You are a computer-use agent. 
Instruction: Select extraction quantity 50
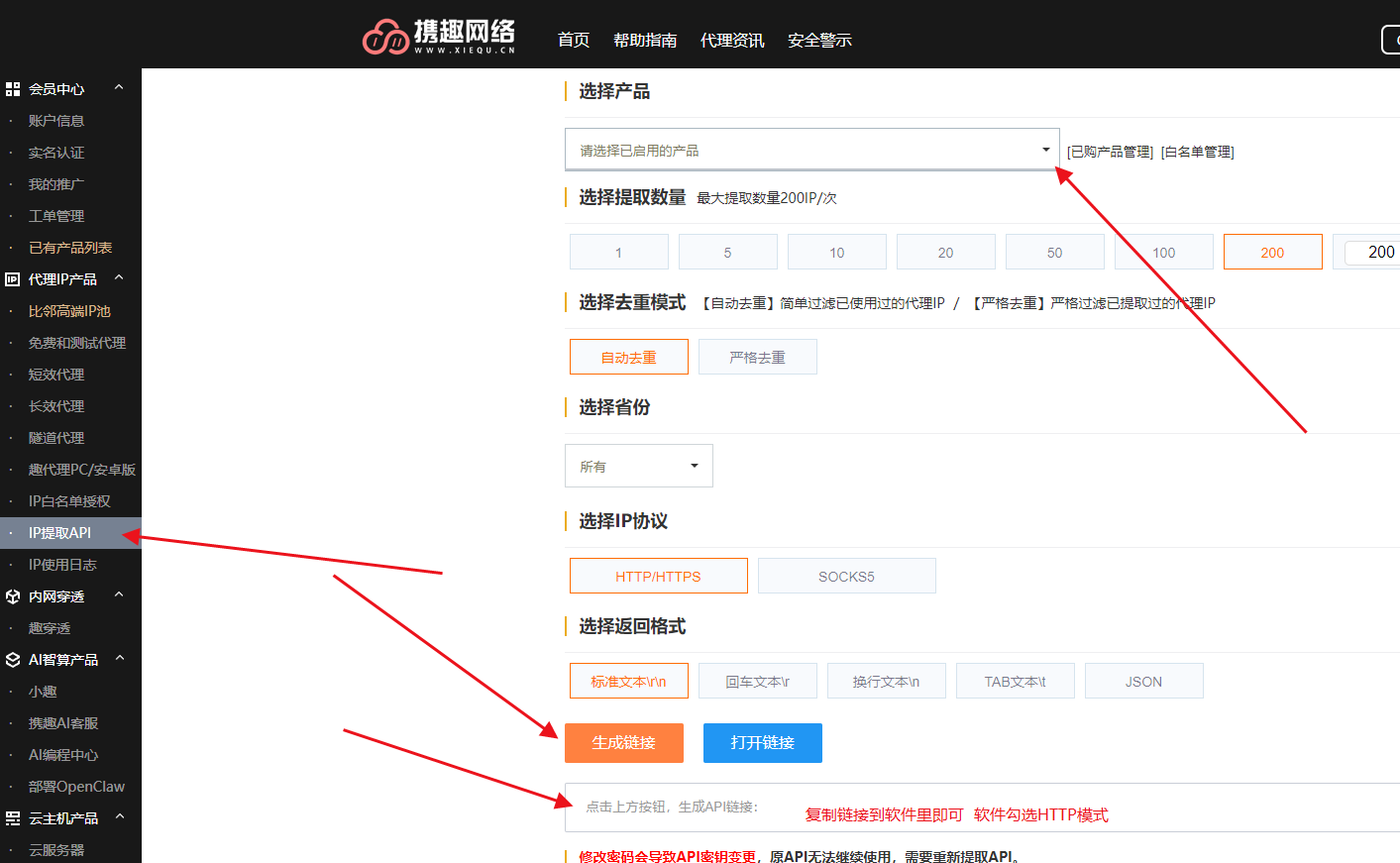[x=1054, y=251]
